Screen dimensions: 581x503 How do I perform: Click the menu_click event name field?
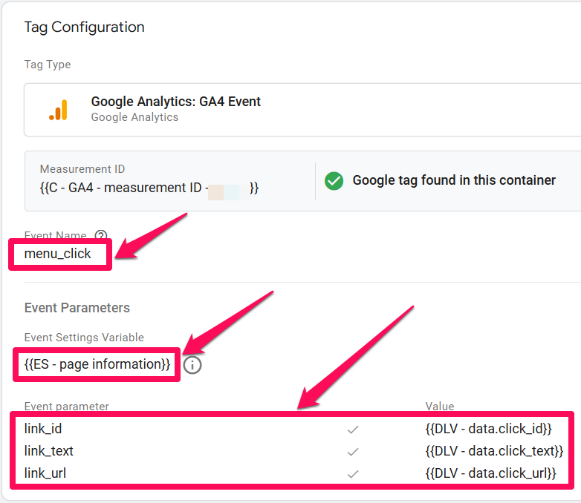58,254
